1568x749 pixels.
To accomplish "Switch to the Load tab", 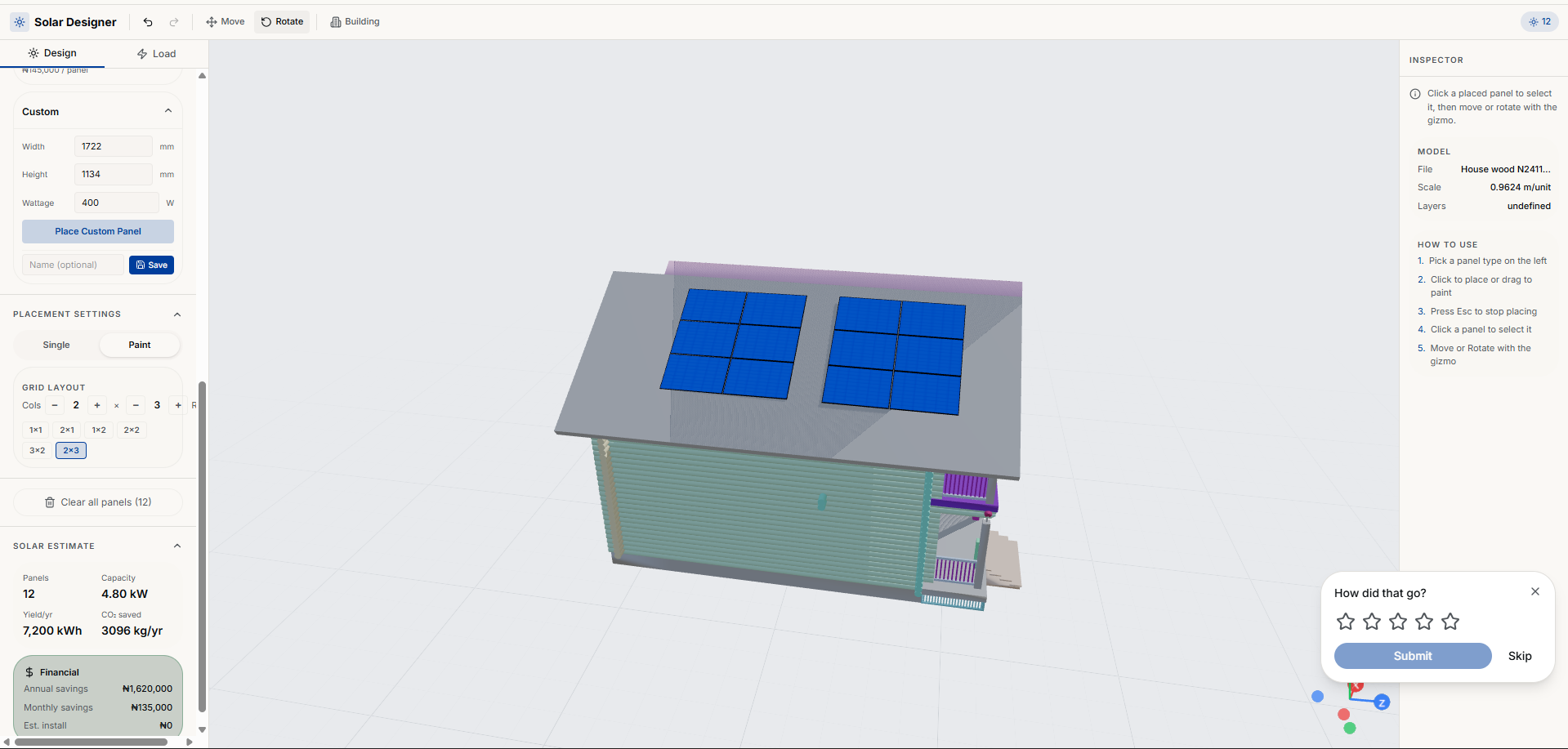I will pos(157,54).
